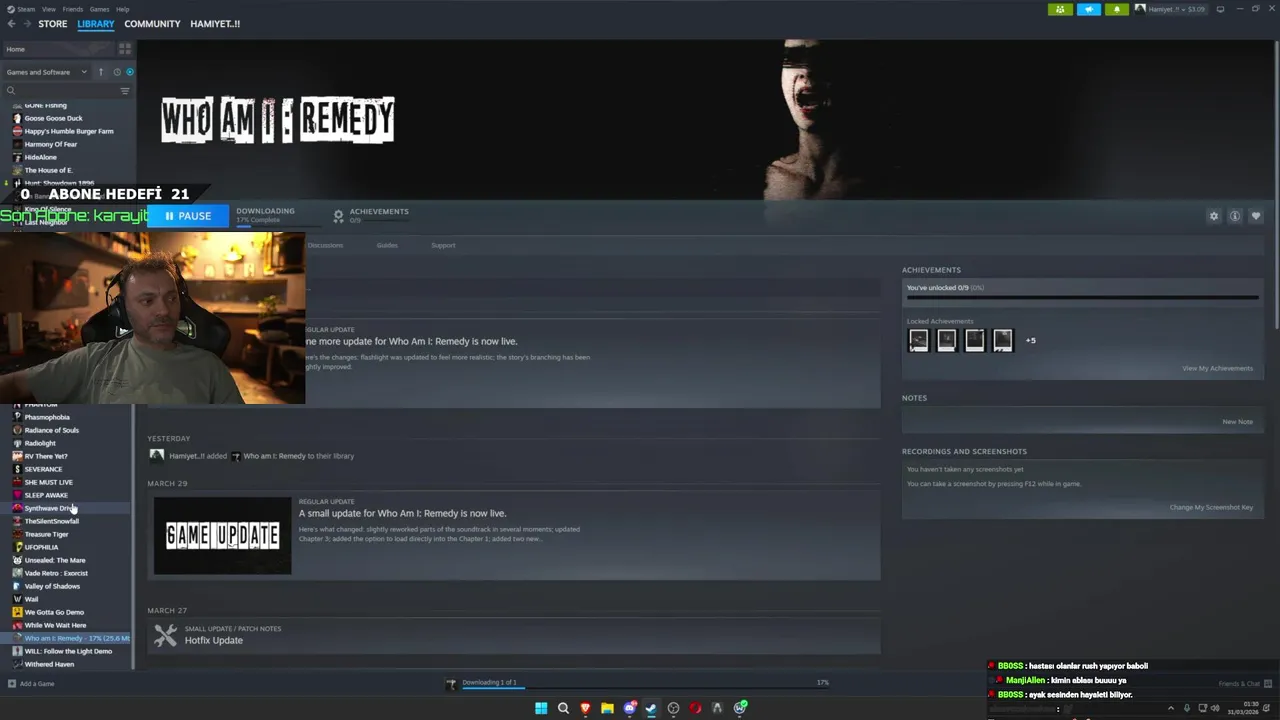Image resolution: width=1280 pixels, height=720 pixels.
Task: Open the View menu
Action: (x=48, y=9)
